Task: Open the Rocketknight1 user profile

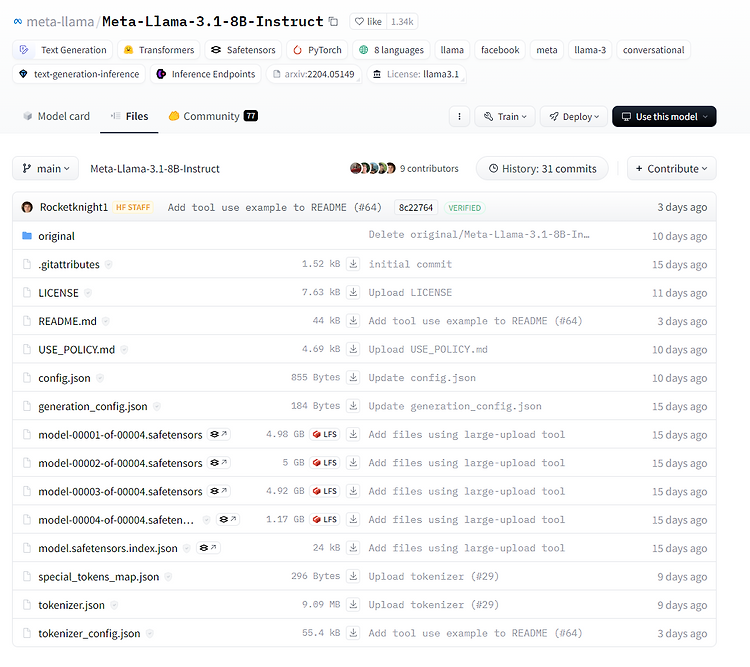Action: 74,207
